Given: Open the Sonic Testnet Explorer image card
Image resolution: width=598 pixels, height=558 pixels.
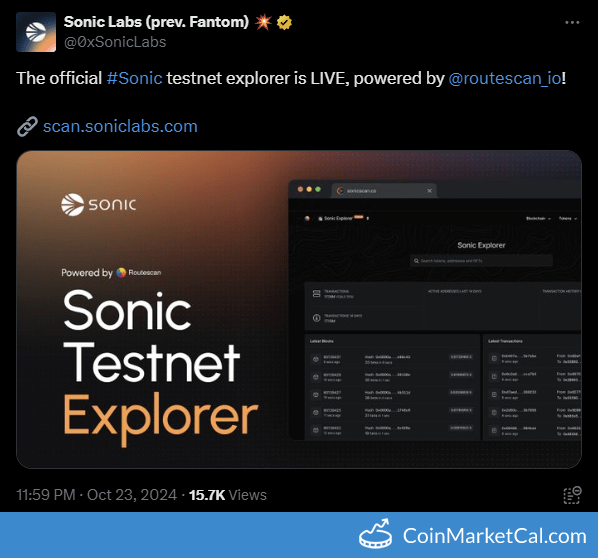Looking at the screenshot, I should click(299, 309).
